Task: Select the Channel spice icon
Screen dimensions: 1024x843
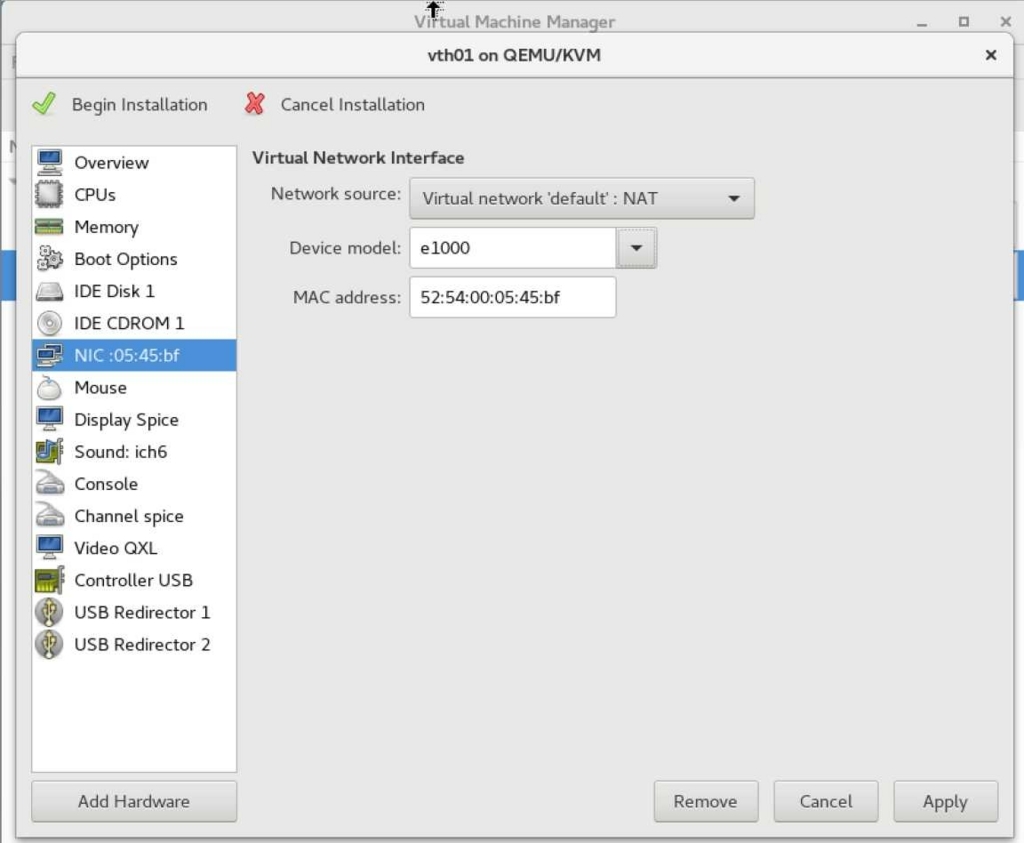Action: pyautogui.click(x=50, y=516)
